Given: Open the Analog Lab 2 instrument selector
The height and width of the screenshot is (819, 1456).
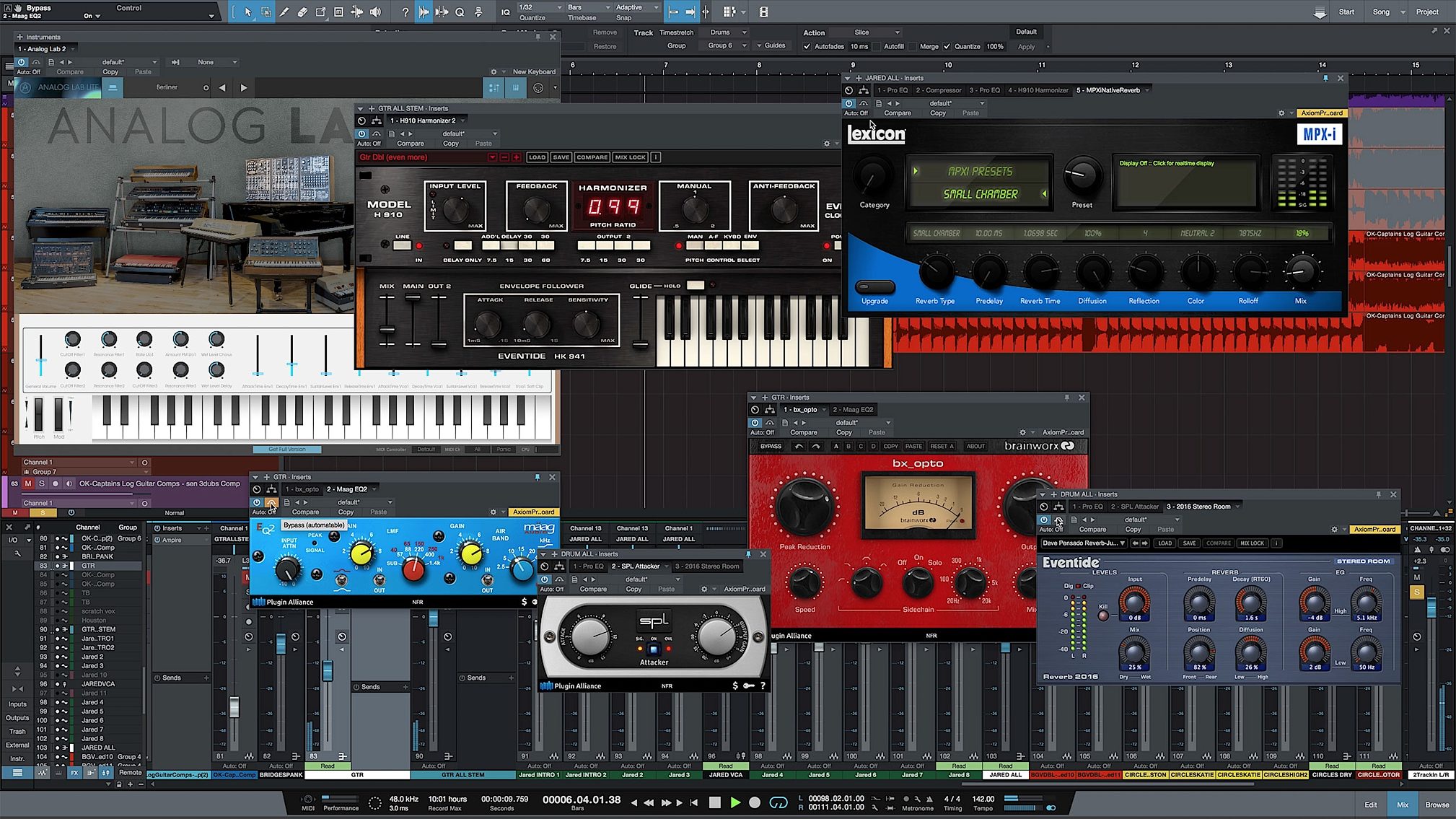Looking at the screenshot, I should pyautogui.click(x=47, y=49).
